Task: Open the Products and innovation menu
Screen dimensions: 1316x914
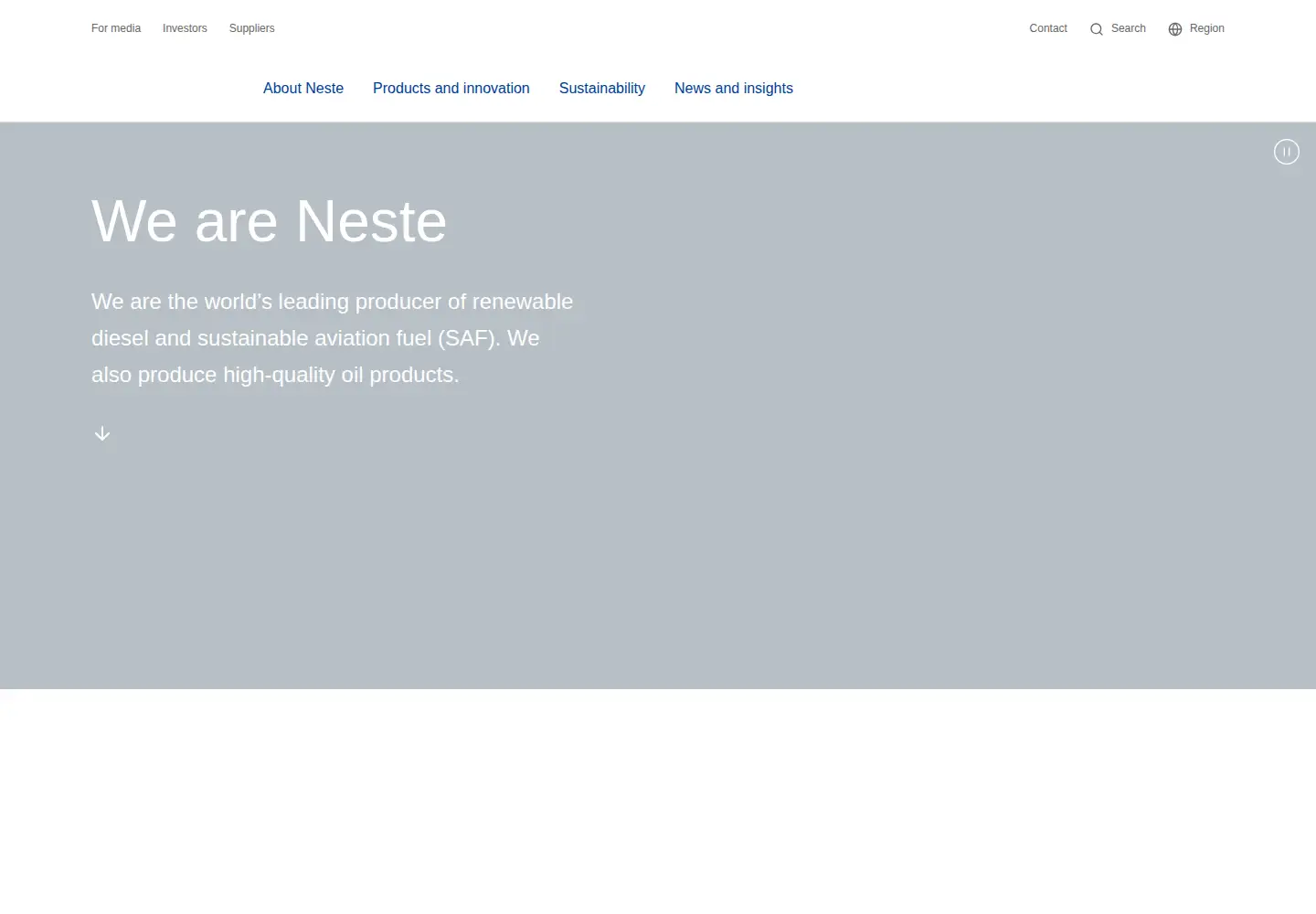Action: tap(451, 89)
